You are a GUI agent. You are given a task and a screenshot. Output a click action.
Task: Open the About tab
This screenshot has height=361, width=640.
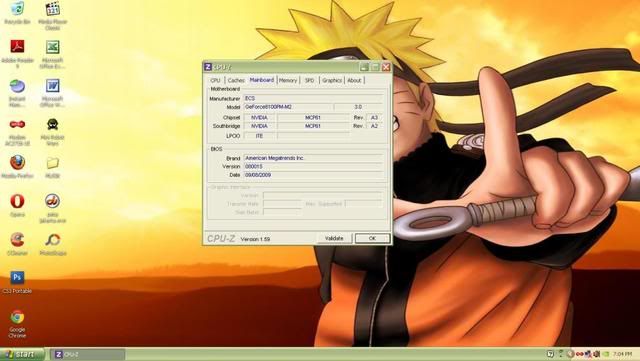pyautogui.click(x=354, y=80)
